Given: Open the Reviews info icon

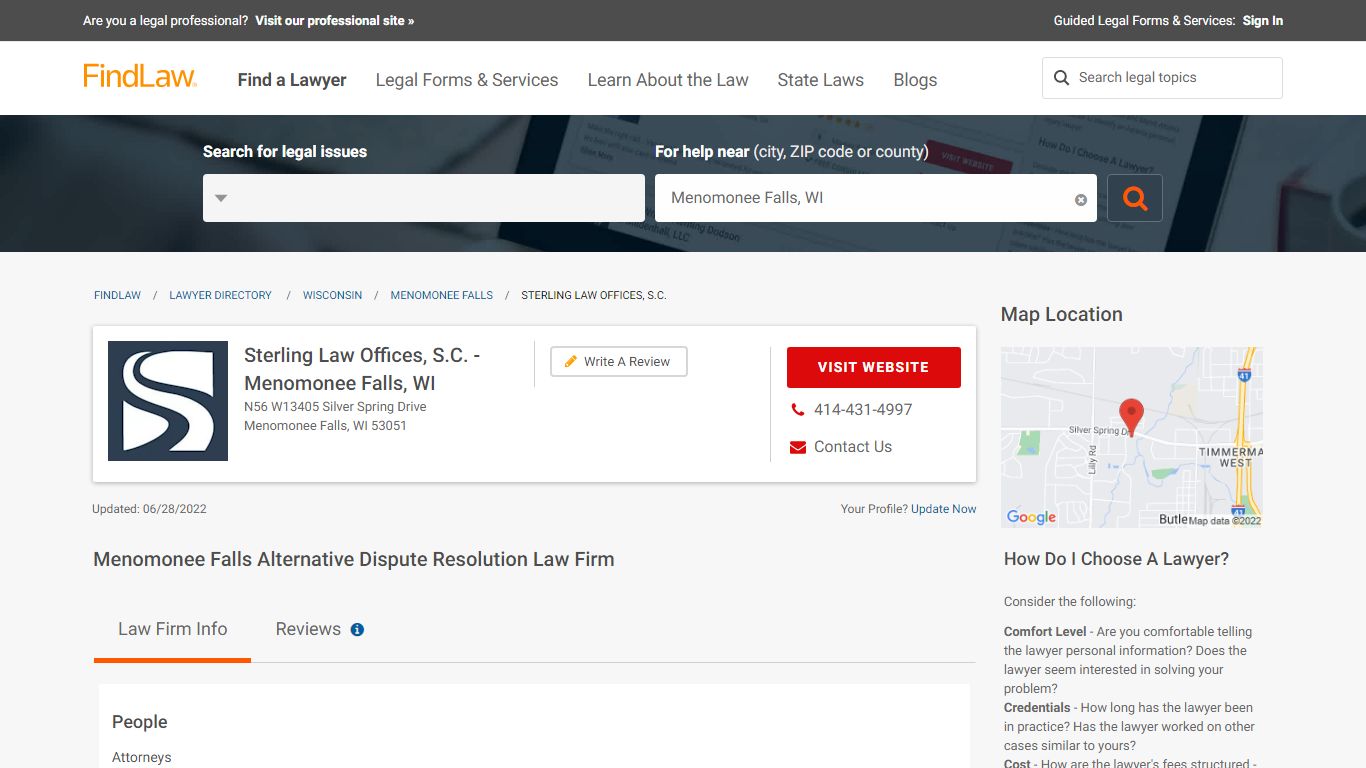Looking at the screenshot, I should [x=357, y=630].
